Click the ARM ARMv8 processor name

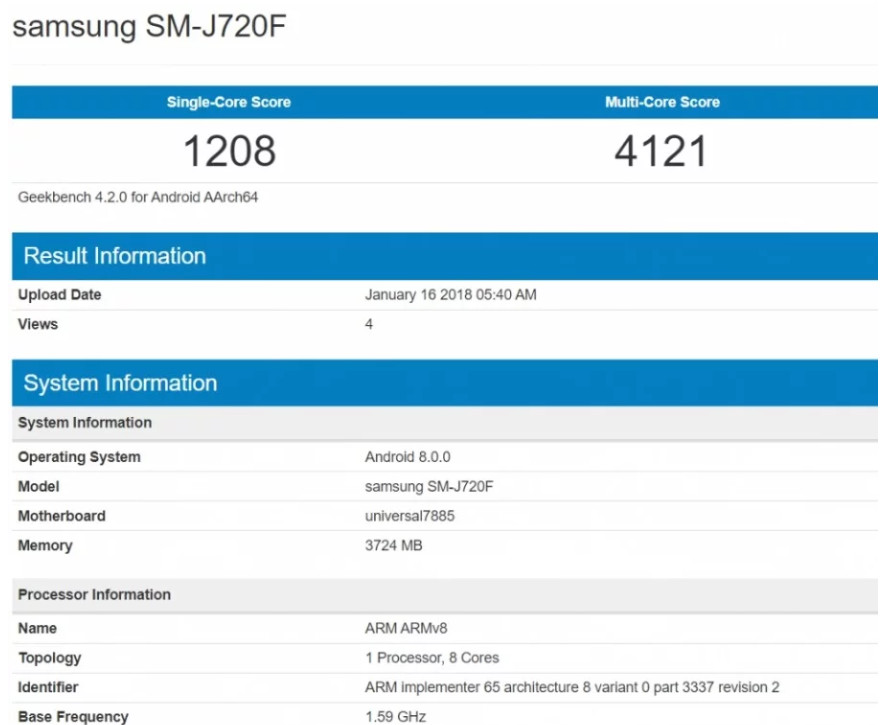(x=407, y=628)
